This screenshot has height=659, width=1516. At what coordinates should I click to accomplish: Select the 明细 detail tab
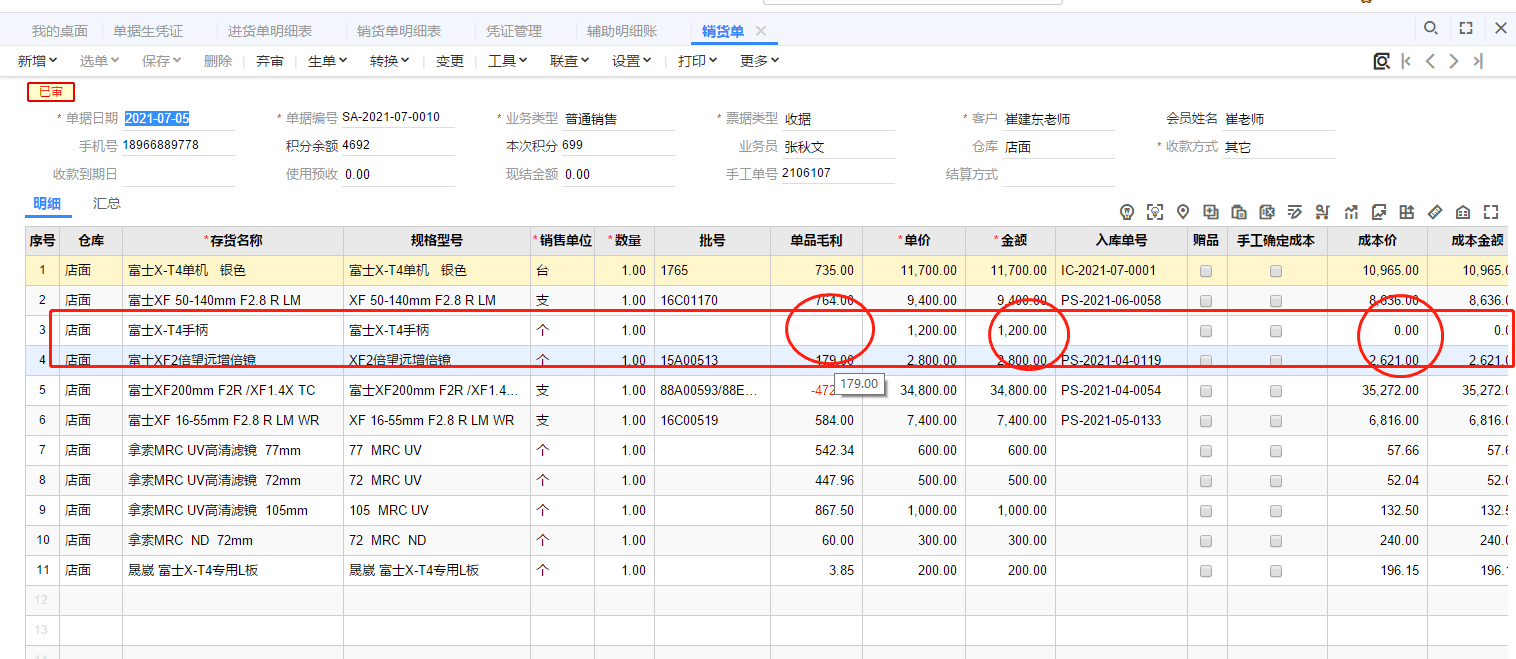(x=47, y=204)
